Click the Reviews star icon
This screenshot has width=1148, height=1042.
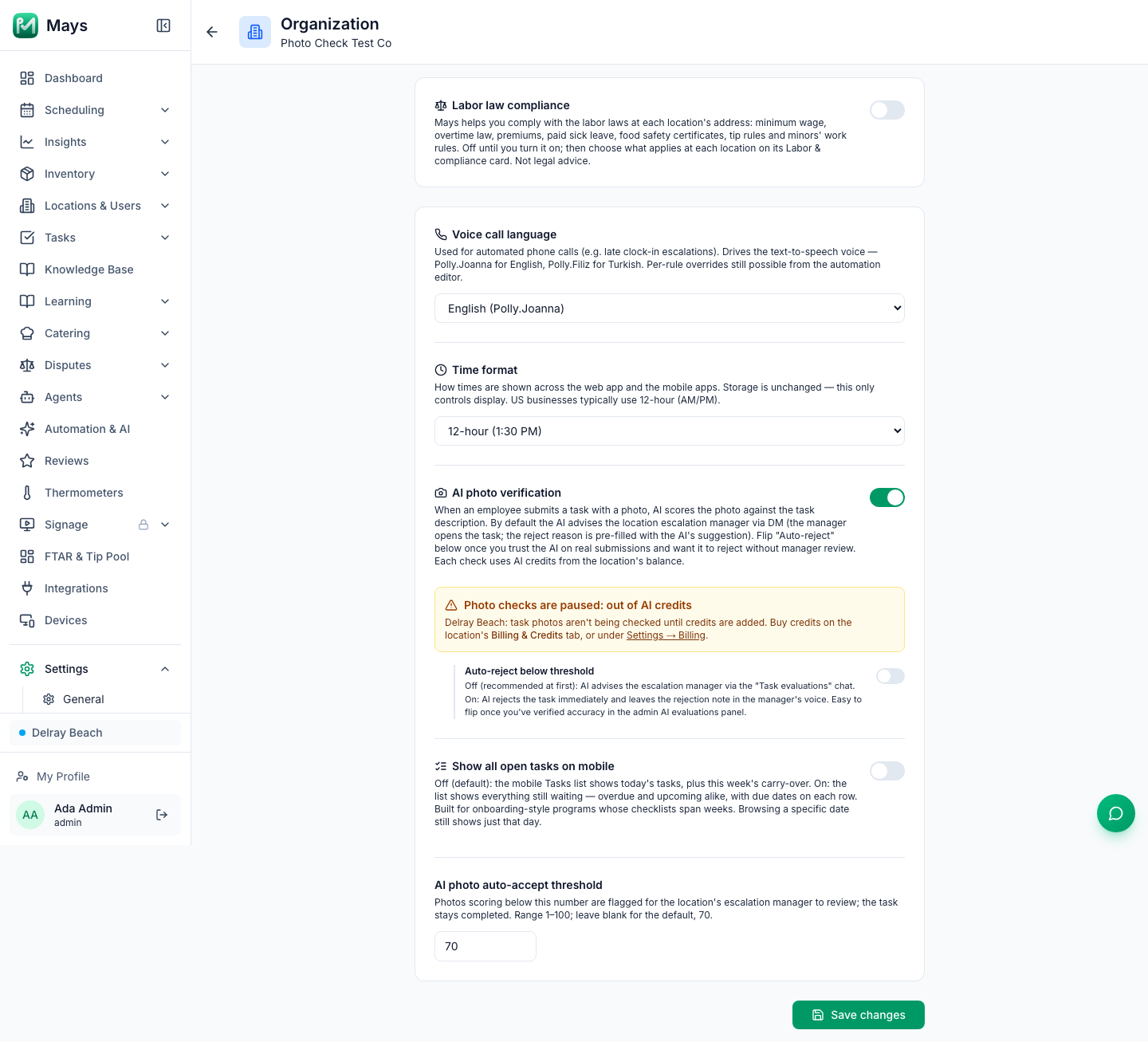point(27,461)
